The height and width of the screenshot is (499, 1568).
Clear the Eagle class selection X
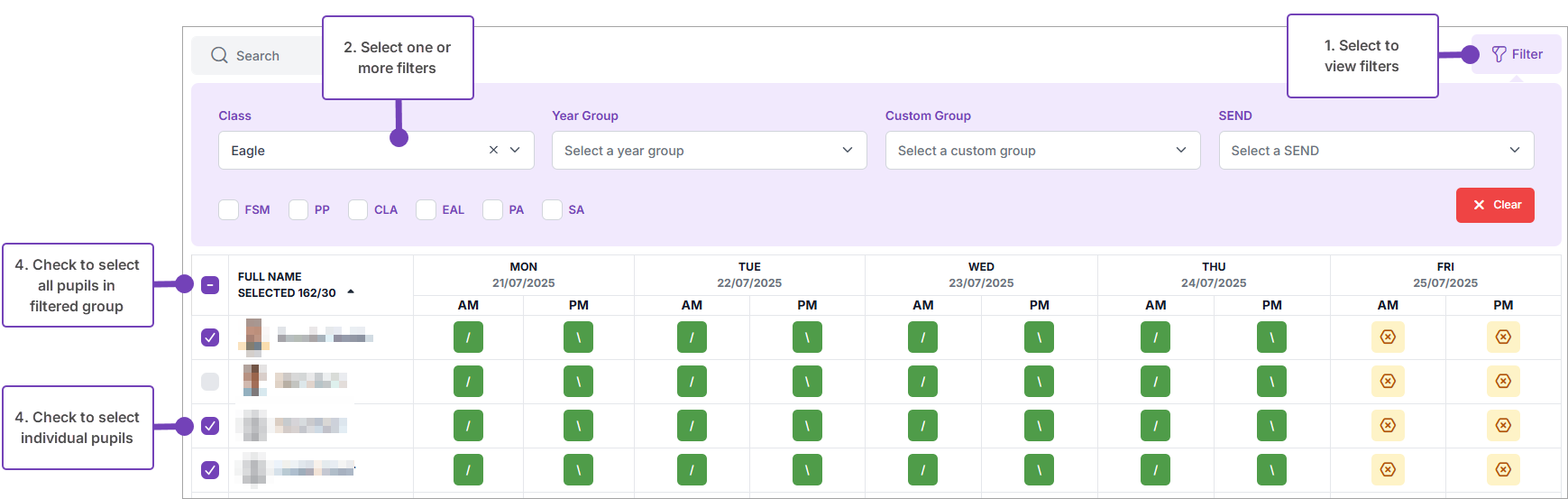tap(493, 150)
